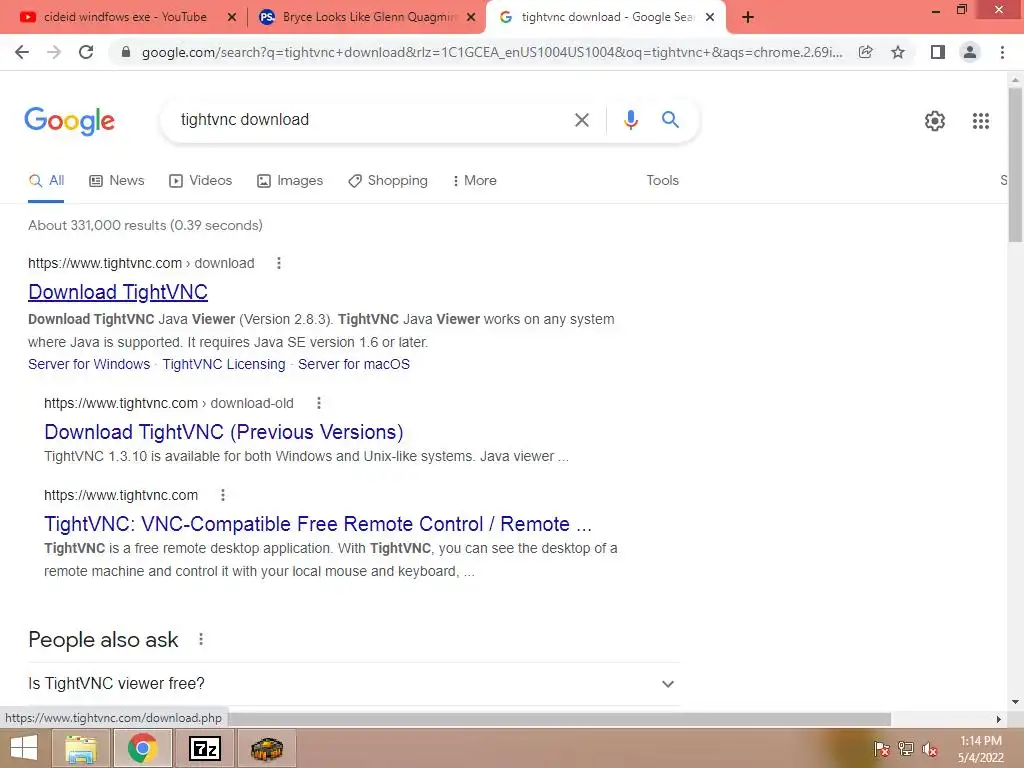Image resolution: width=1024 pixels, height=768 pixels.
Task: Click the muted volume tray icon
Action: coord(930,749)
